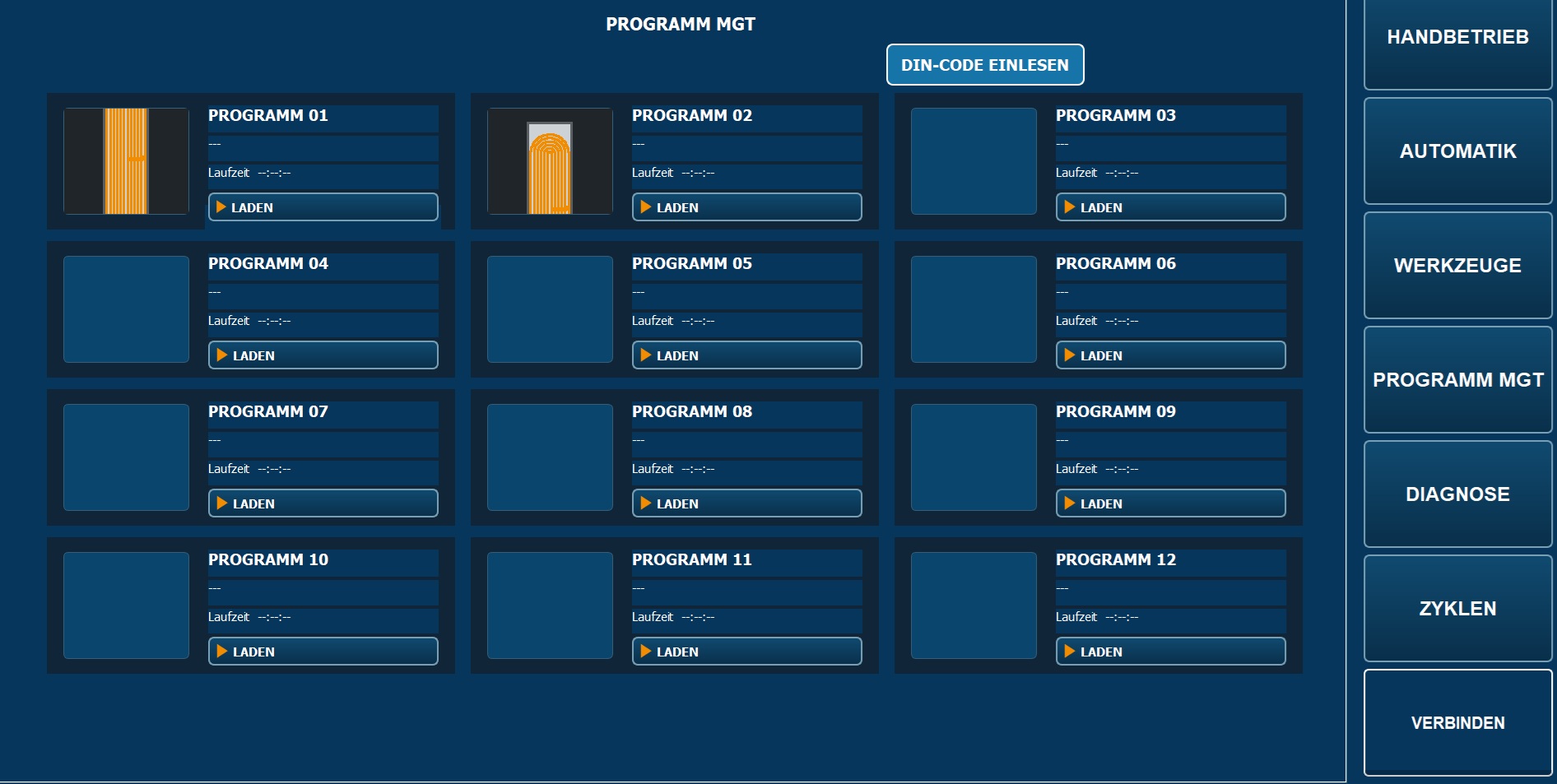Click the PROGRAMM 02 arched door thumbnail
This screenshot has width=1557, height=784.
pos(550,161)
